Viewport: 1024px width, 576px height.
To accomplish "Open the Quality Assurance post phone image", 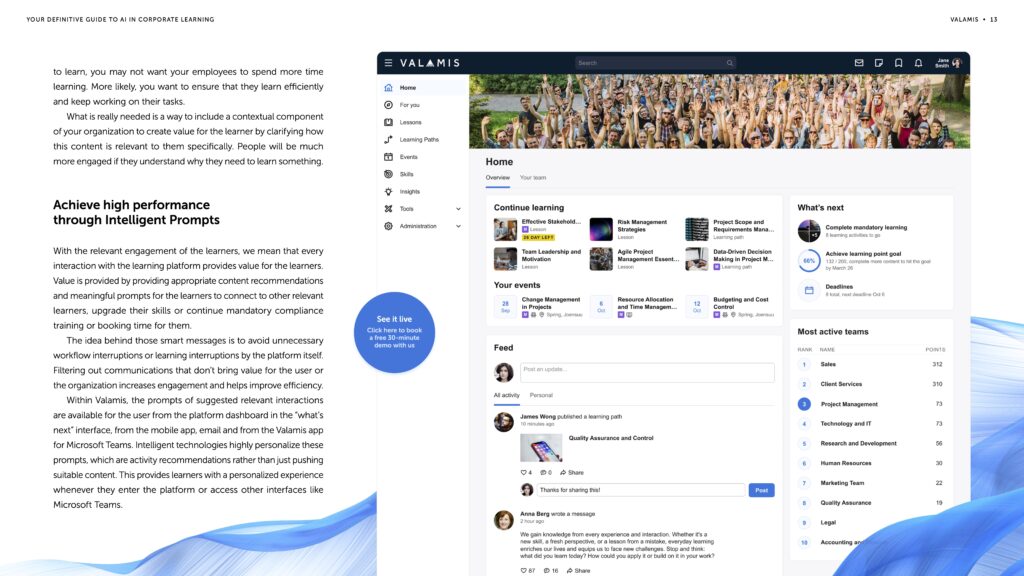I will click(541, 448).
